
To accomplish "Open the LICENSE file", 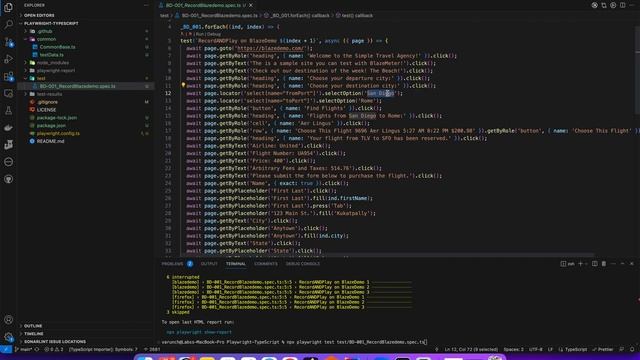I will tap(46, 110).
